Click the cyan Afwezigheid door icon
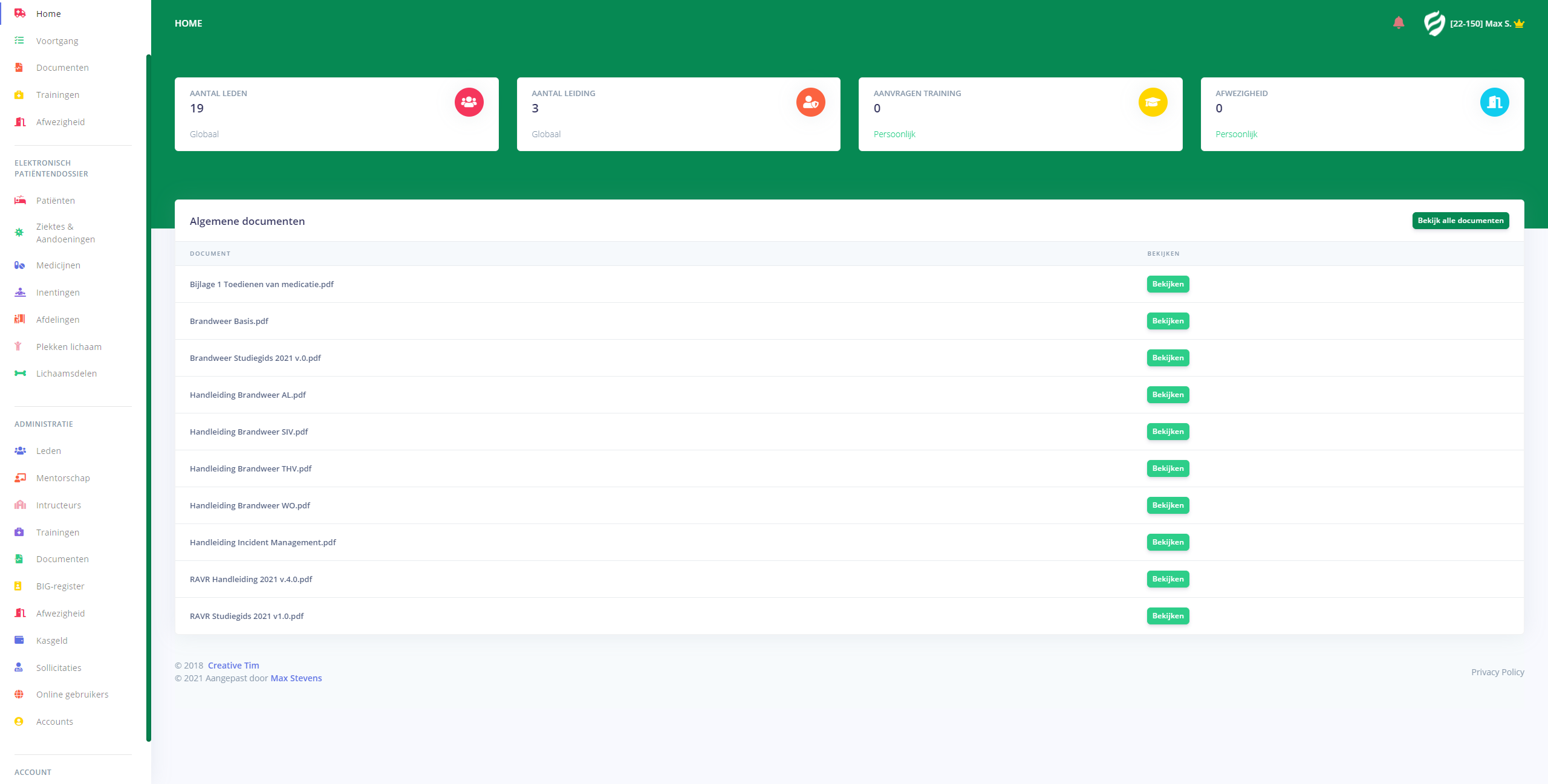This screenshot has width=1548, height=784. click(1494, 102)
